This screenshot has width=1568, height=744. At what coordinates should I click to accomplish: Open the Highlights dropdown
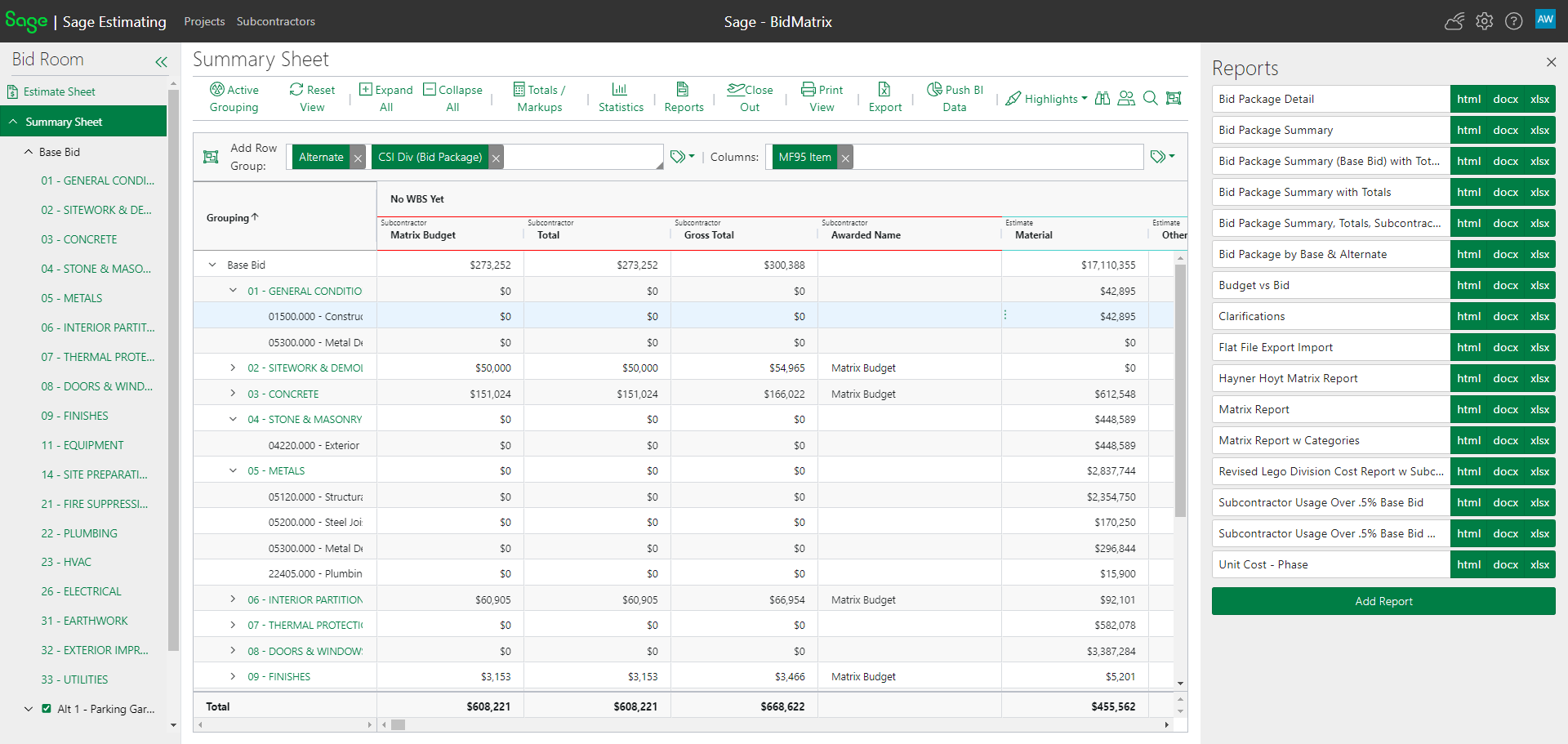click(1046, 99)
